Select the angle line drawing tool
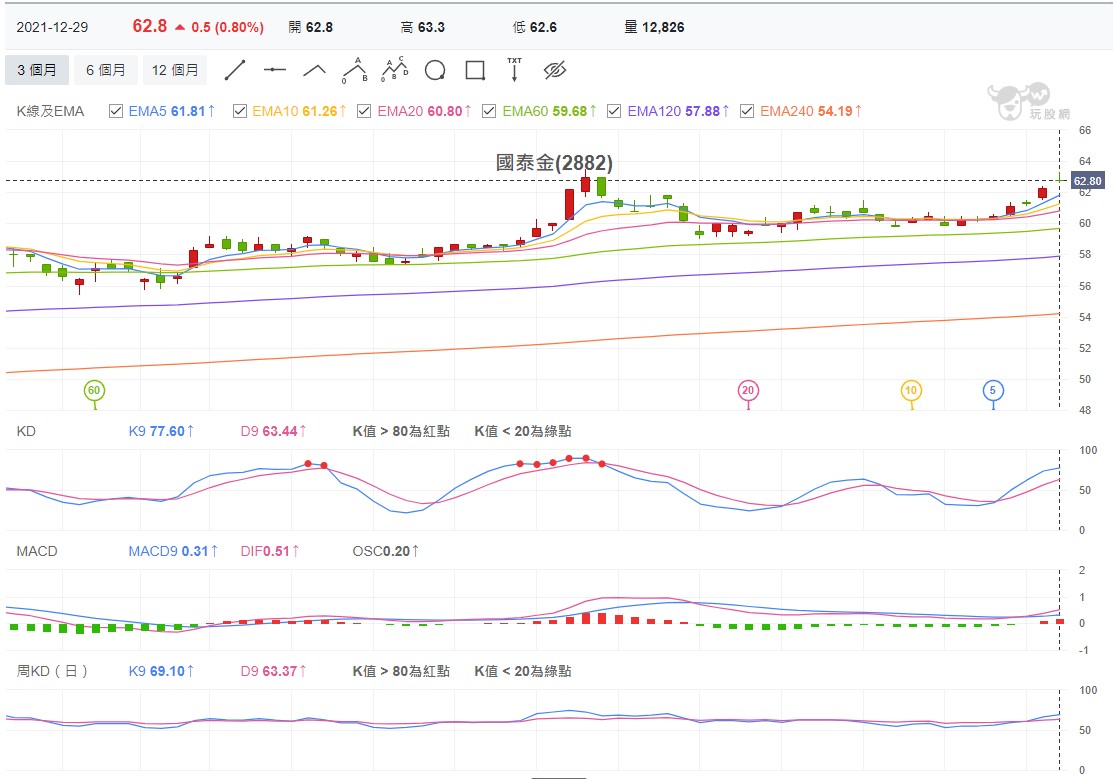1114x779 pixels. [315, 70]
